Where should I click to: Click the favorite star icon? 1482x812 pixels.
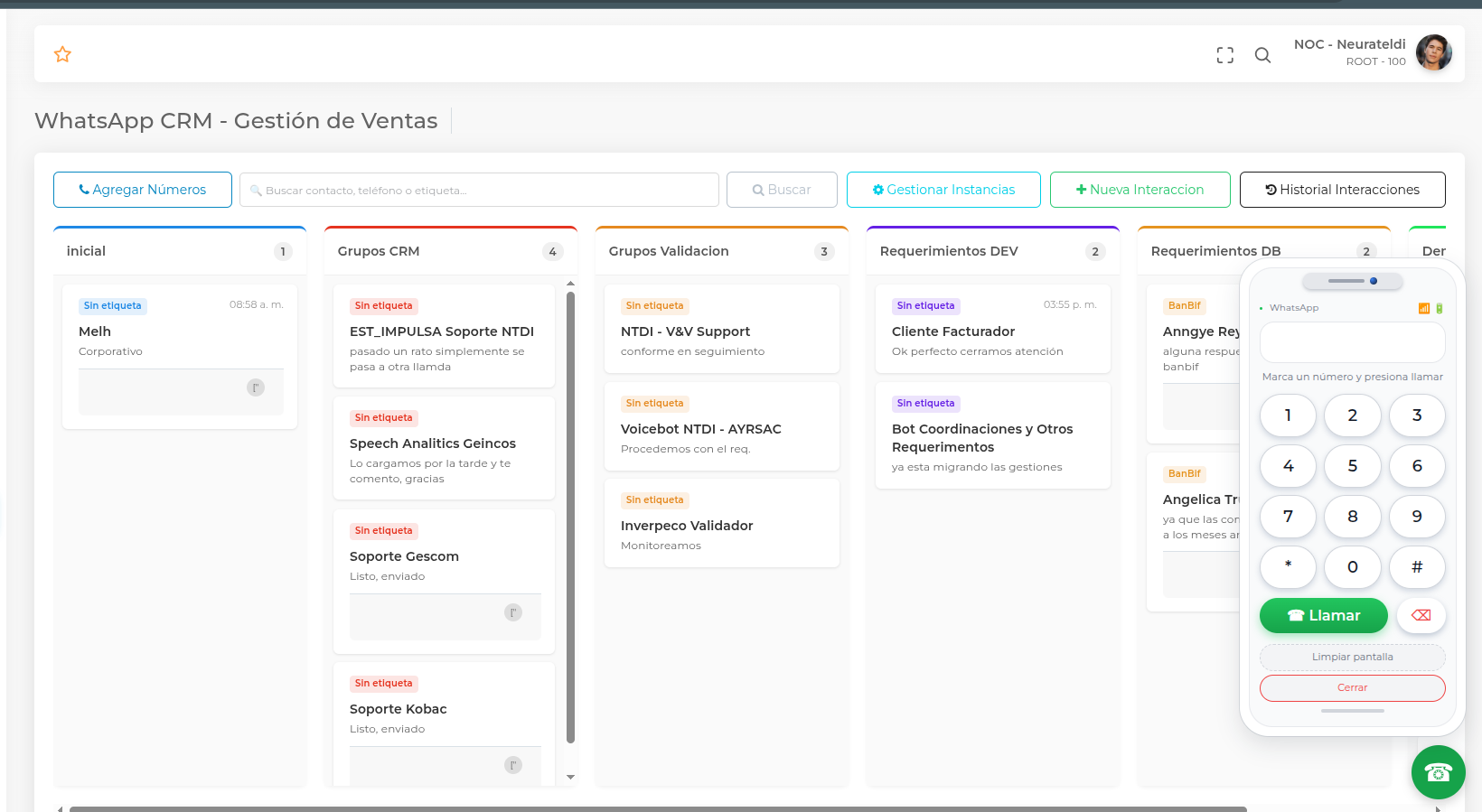click(x=62, y=54)
